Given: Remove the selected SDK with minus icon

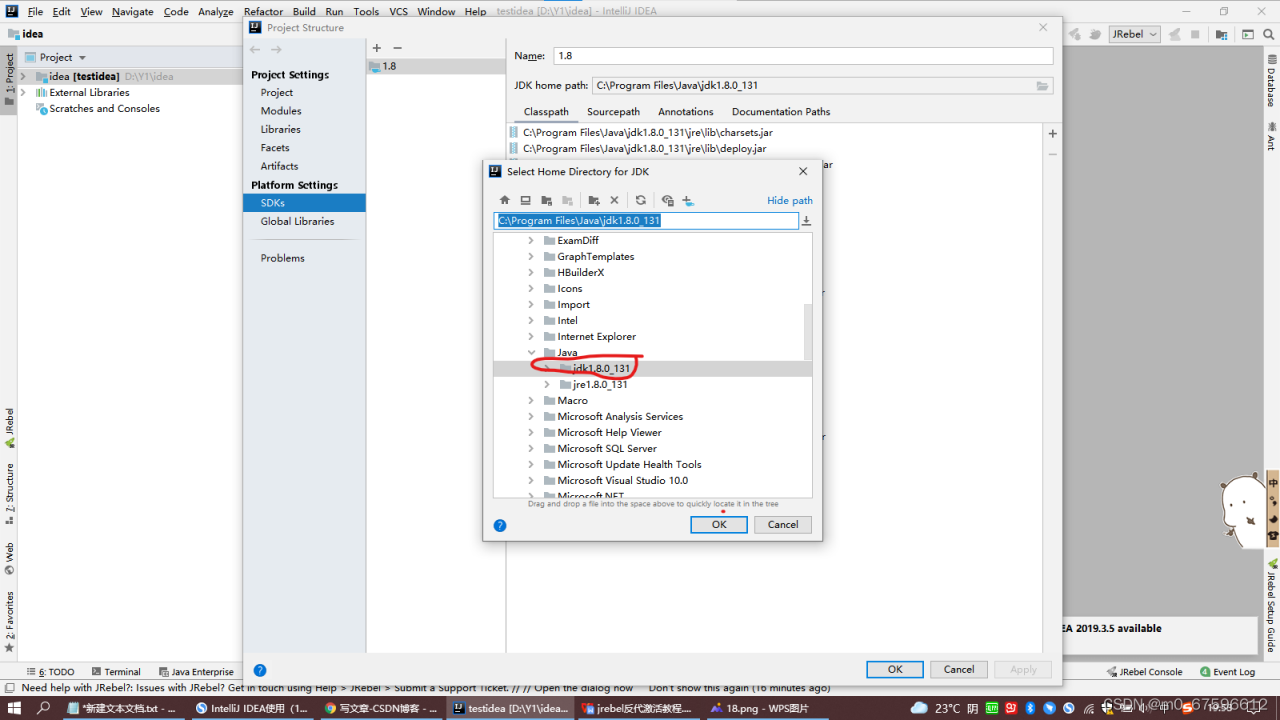Looking at the screenshot, I should pyautogui.click(x=397, y=48).
